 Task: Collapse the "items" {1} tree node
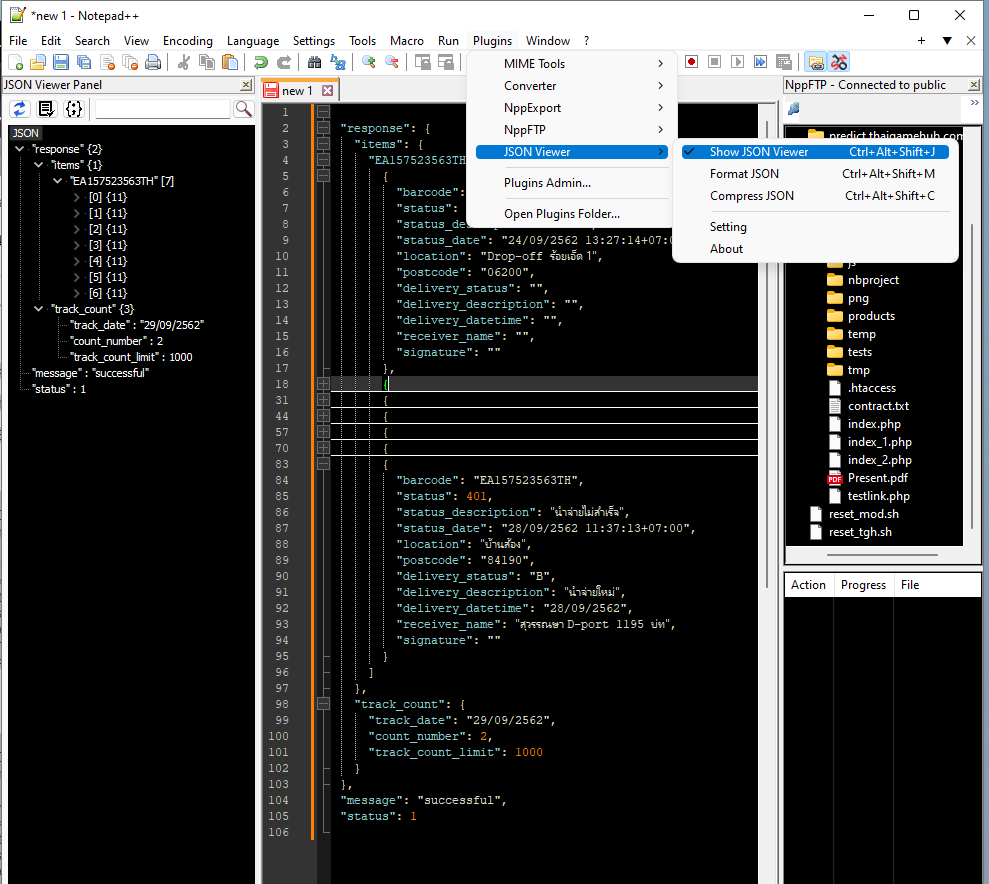pos(38,165)
